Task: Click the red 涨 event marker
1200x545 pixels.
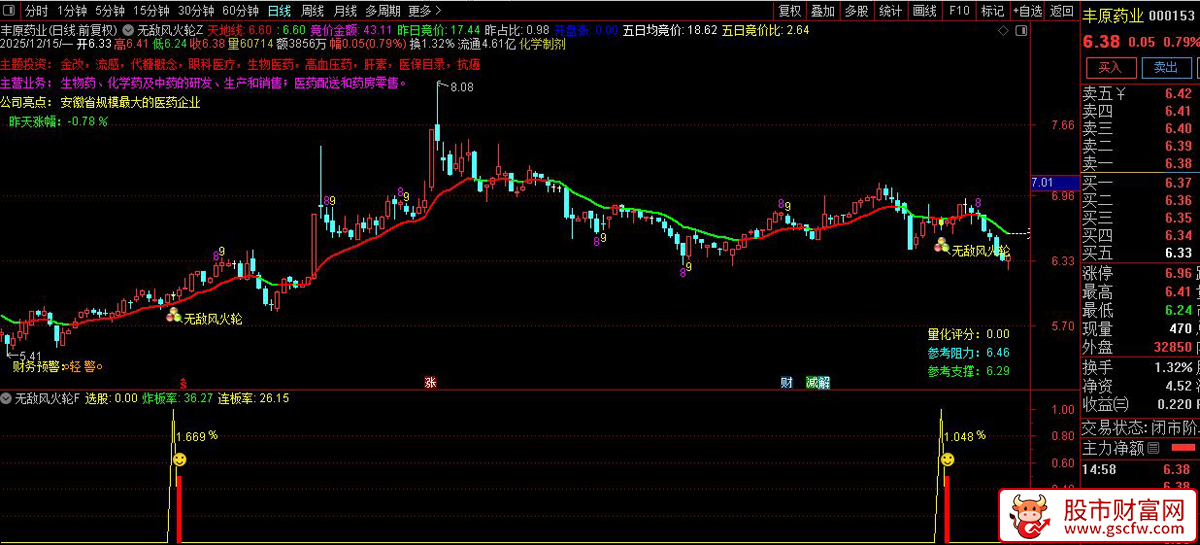Action: click(x=430, y=382)
